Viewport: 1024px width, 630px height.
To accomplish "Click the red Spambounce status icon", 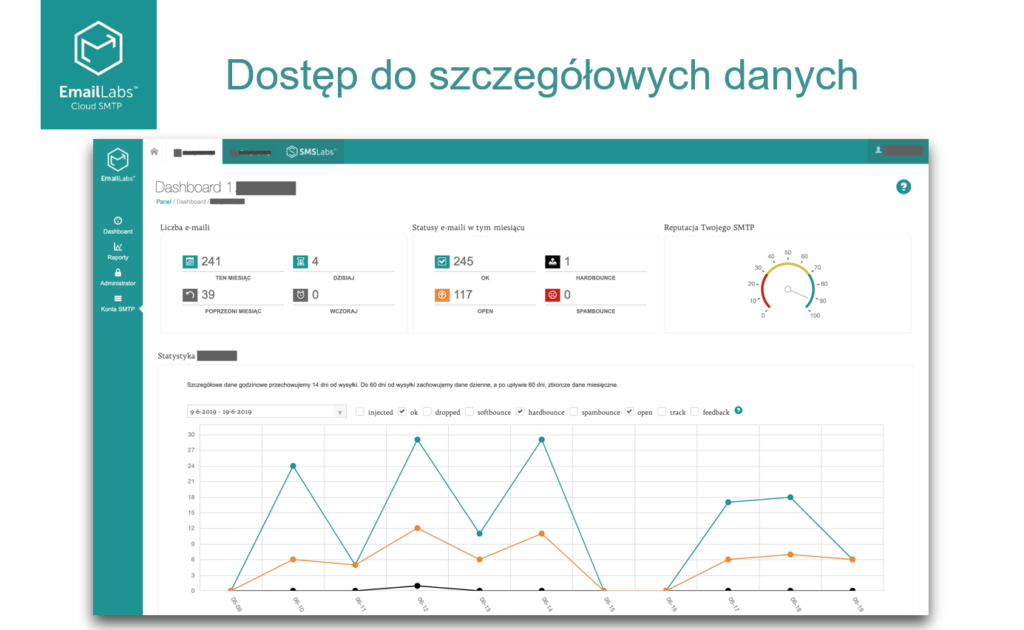I will [x=552, y=295].
